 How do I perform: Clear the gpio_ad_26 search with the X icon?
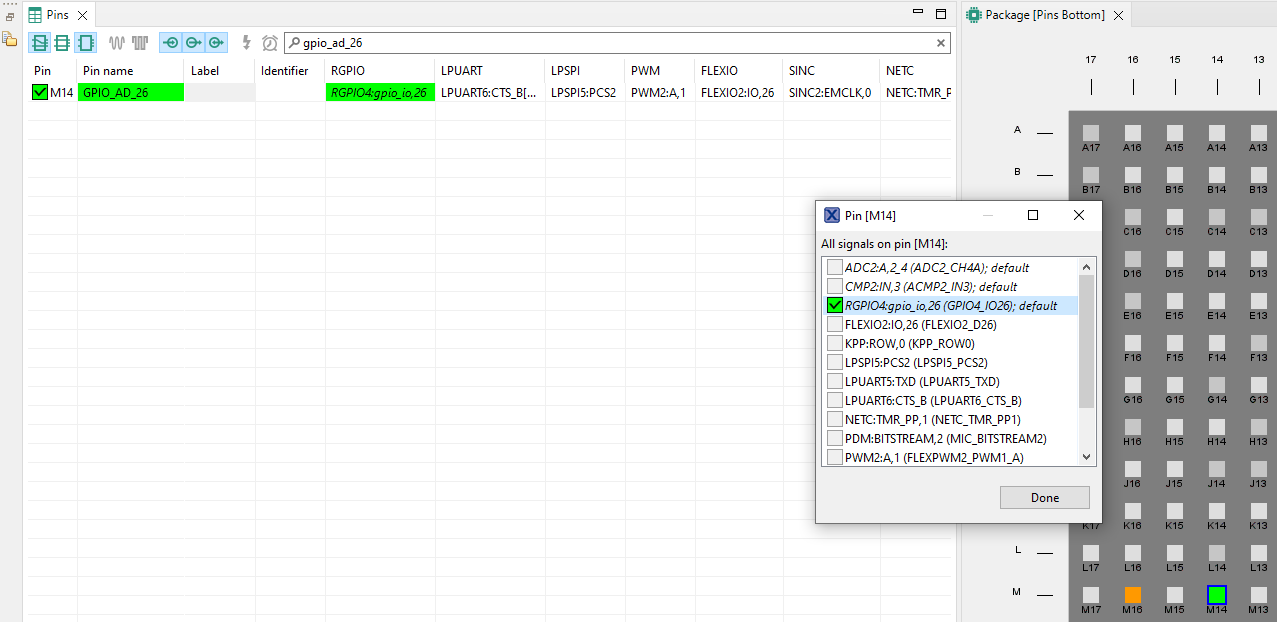click(940, 43)
